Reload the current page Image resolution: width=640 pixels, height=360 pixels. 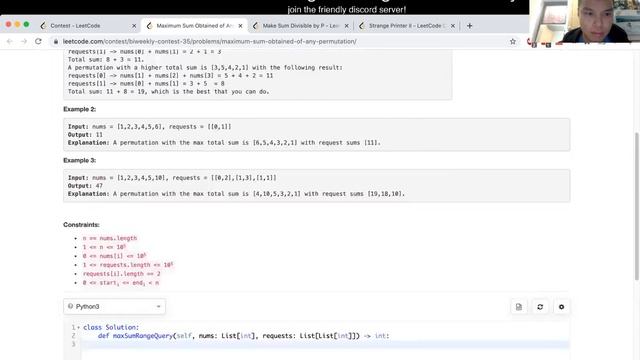pos(38,41)
